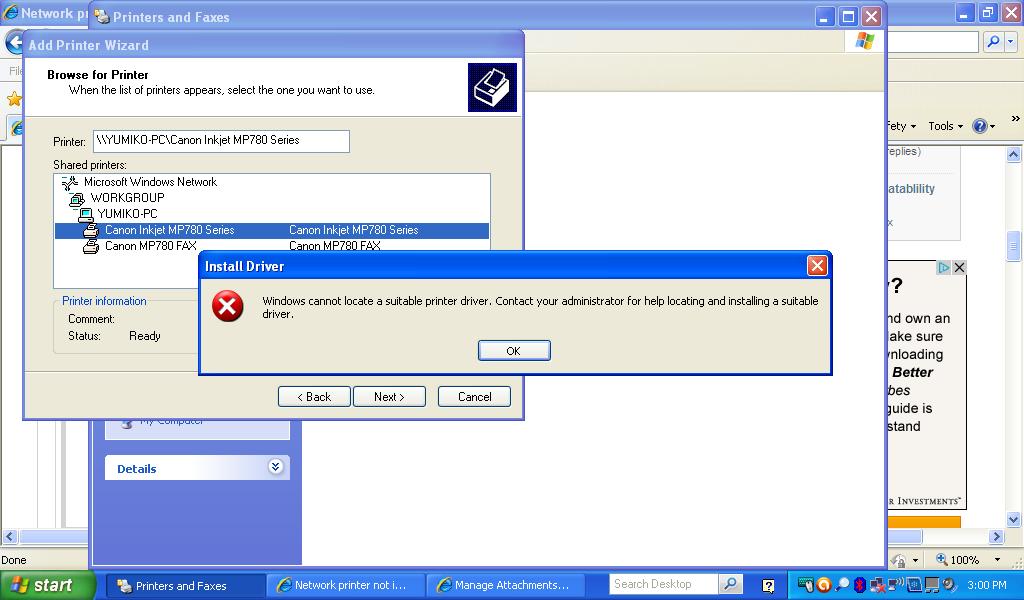
Task: Select Microsoft Windows Network tree node
Action: 150,182
